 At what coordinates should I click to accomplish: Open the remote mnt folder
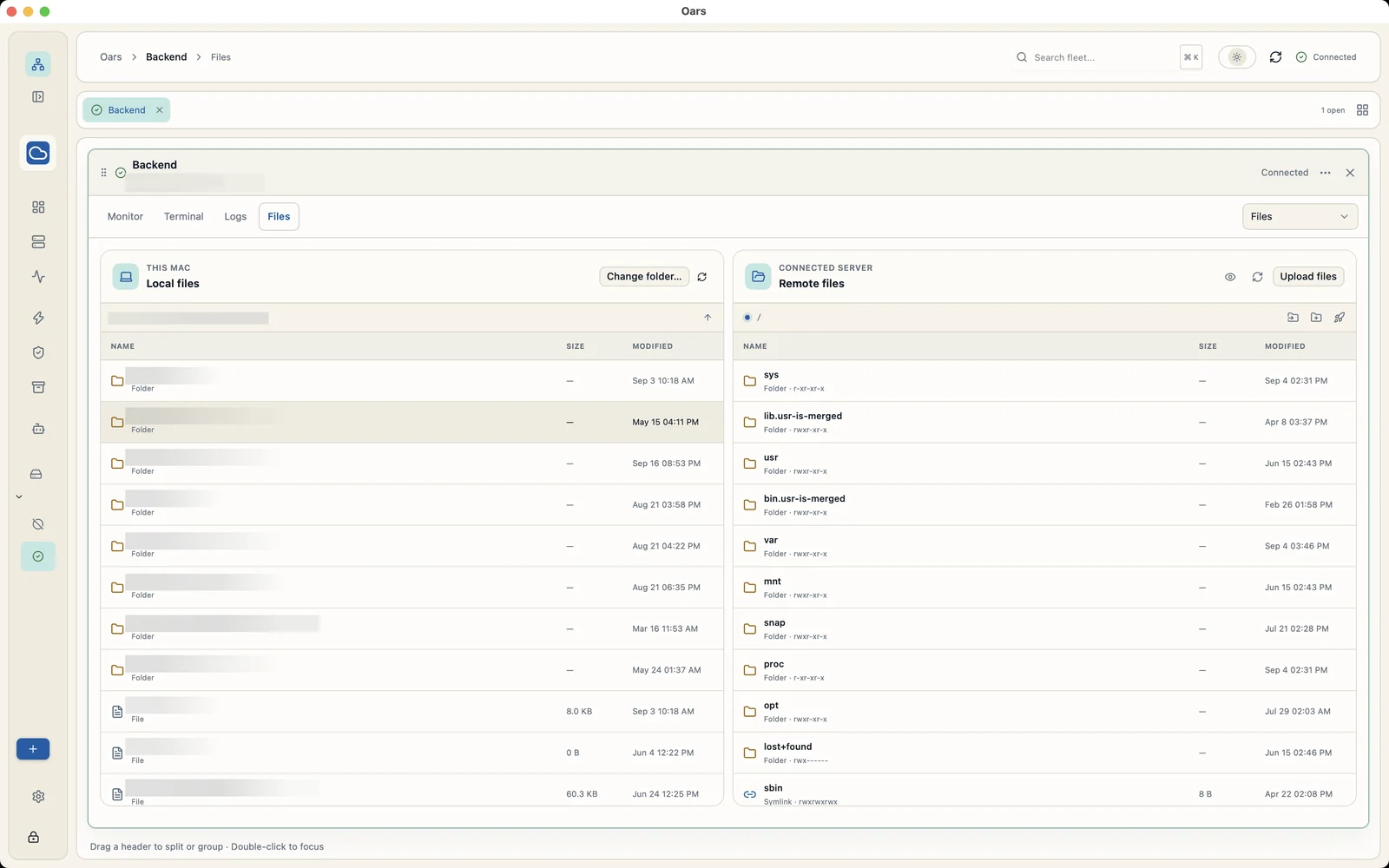[x=1044, y=588]
